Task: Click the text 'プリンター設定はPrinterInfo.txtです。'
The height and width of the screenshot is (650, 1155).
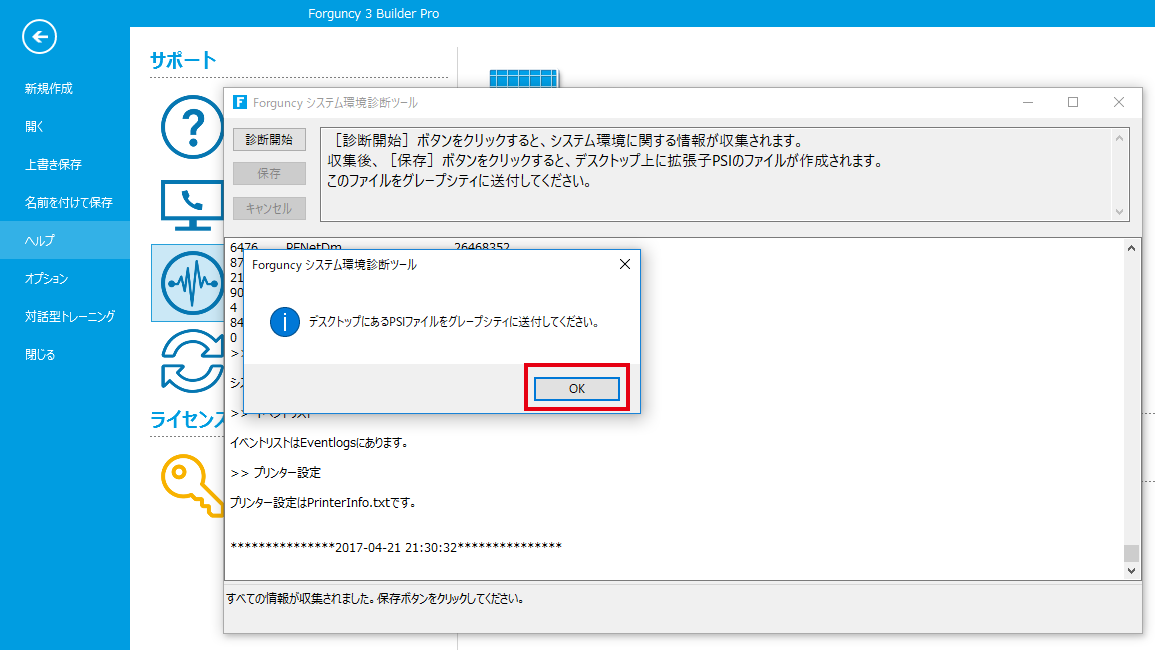Action: (325, 503)
